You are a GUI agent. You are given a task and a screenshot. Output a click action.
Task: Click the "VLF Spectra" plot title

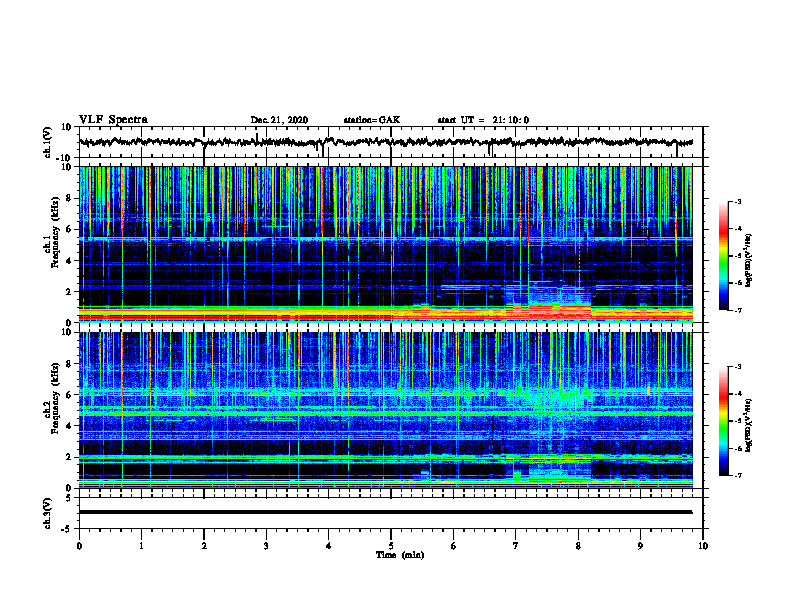[x=113, y=120]
